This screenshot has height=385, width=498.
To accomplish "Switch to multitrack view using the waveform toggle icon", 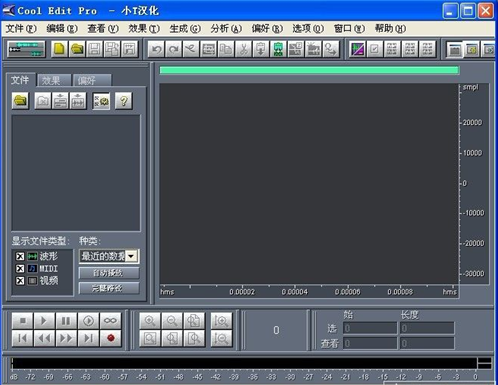I will [x=26, y=50].
